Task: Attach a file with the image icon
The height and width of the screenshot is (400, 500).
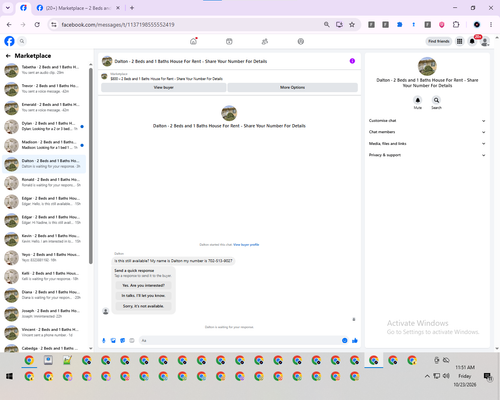Action: [113, 340]
